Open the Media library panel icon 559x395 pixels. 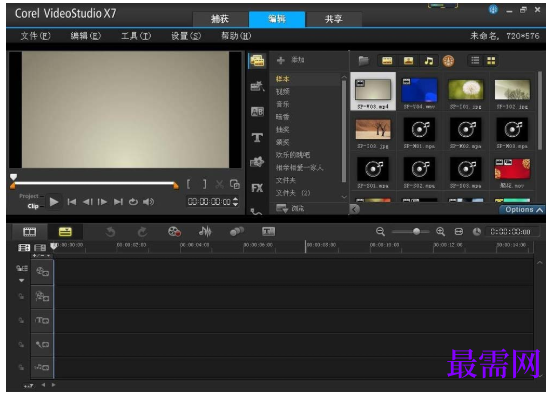click(x=257, y=61)
